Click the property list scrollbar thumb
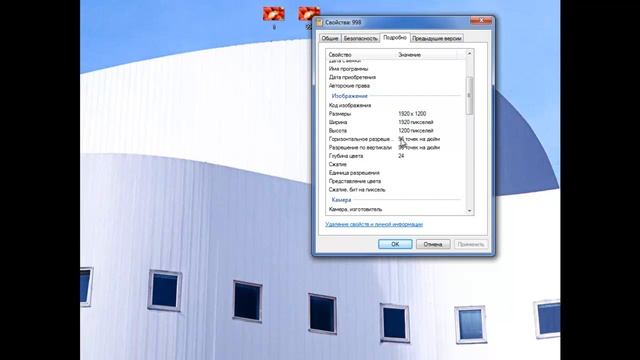The height and width of the screenshot is (360, 640). [x=469, y=96]
